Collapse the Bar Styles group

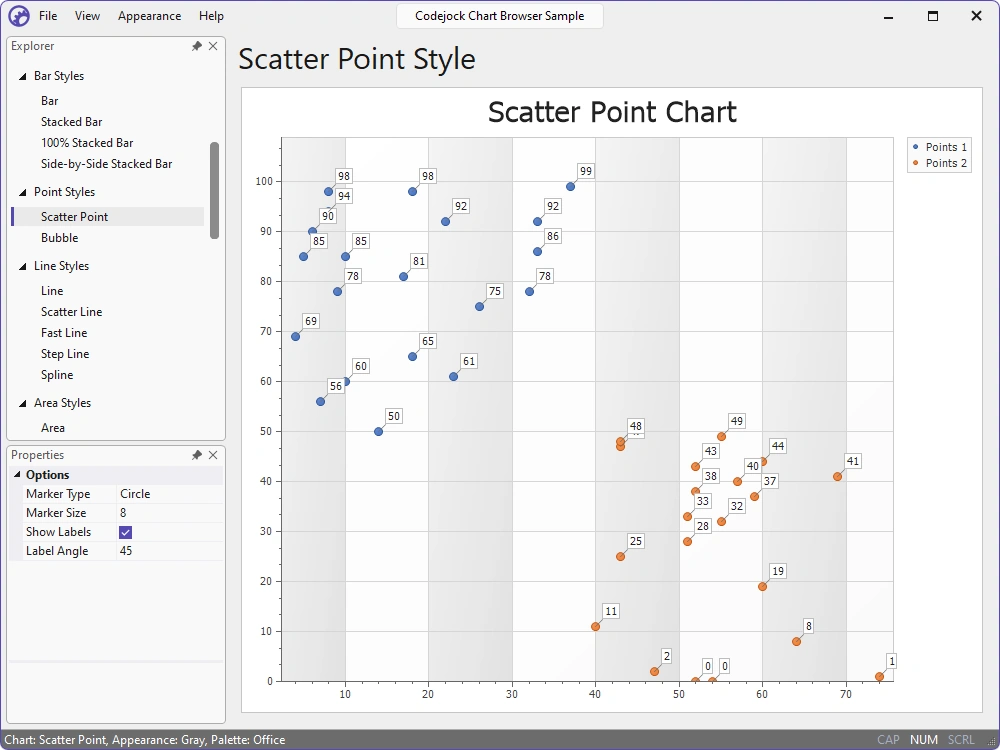point(22,77)
